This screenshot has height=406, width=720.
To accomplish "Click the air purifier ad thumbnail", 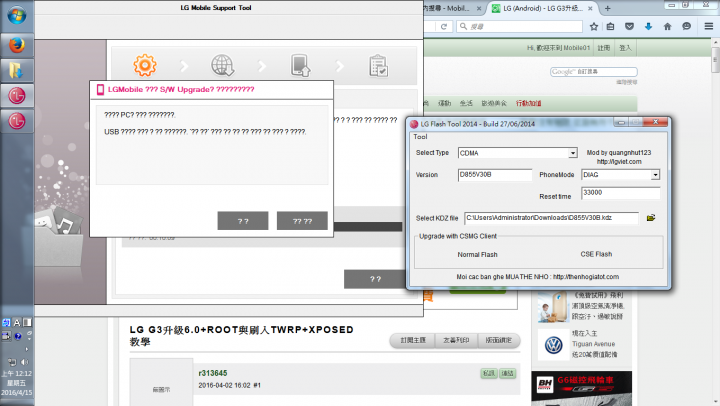I will click(553, 306).
